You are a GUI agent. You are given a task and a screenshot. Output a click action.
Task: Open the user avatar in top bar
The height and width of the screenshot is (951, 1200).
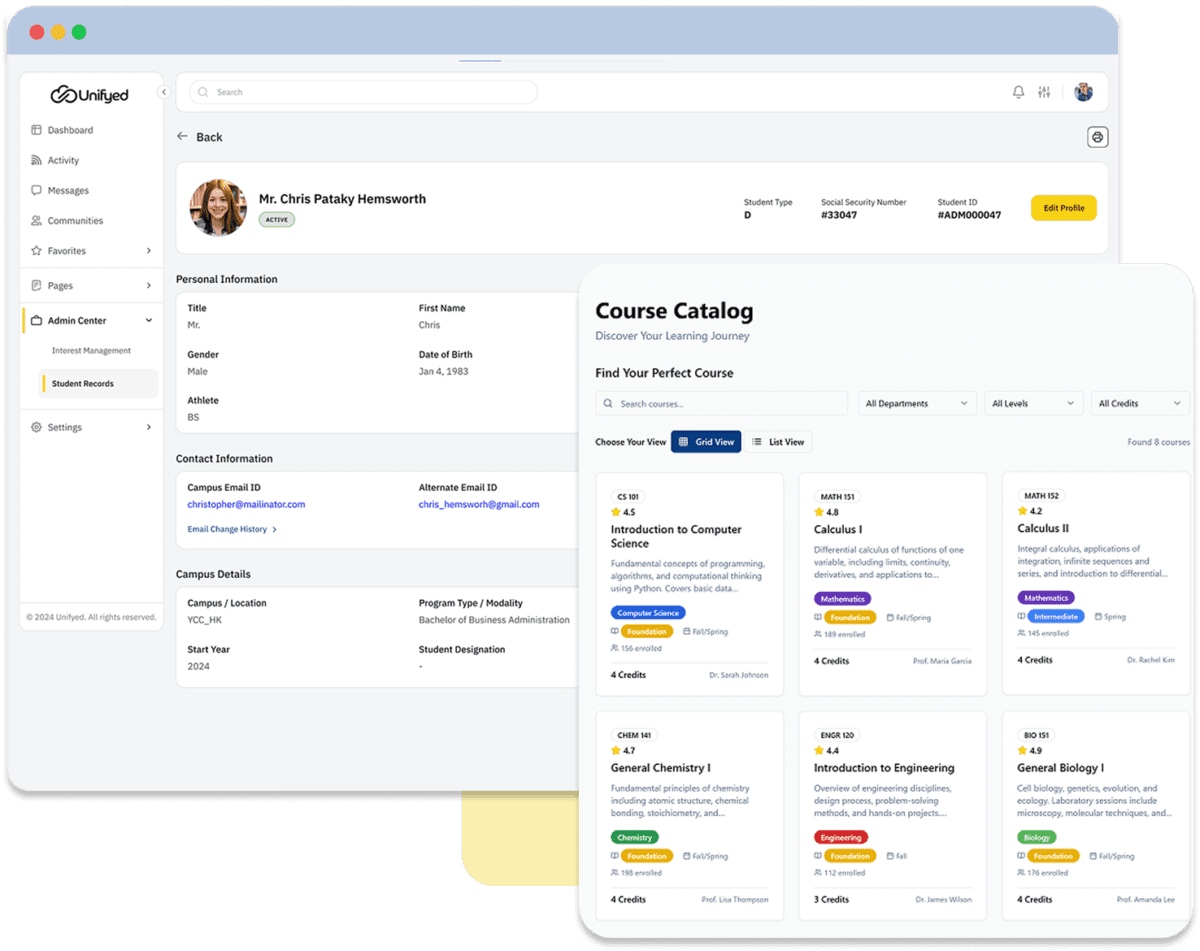(1084, 92)
